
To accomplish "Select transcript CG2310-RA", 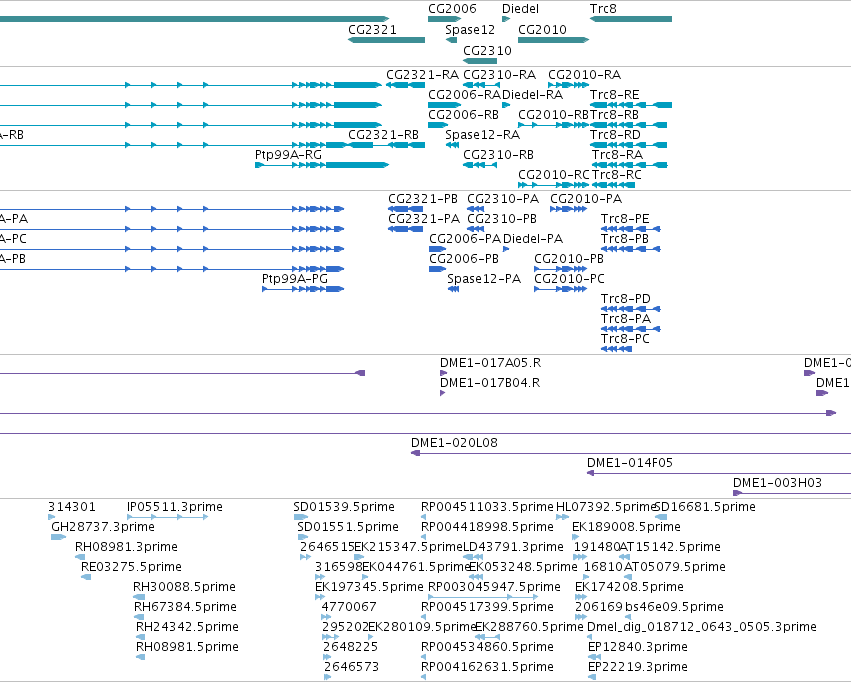I will (x=481, y=85).
